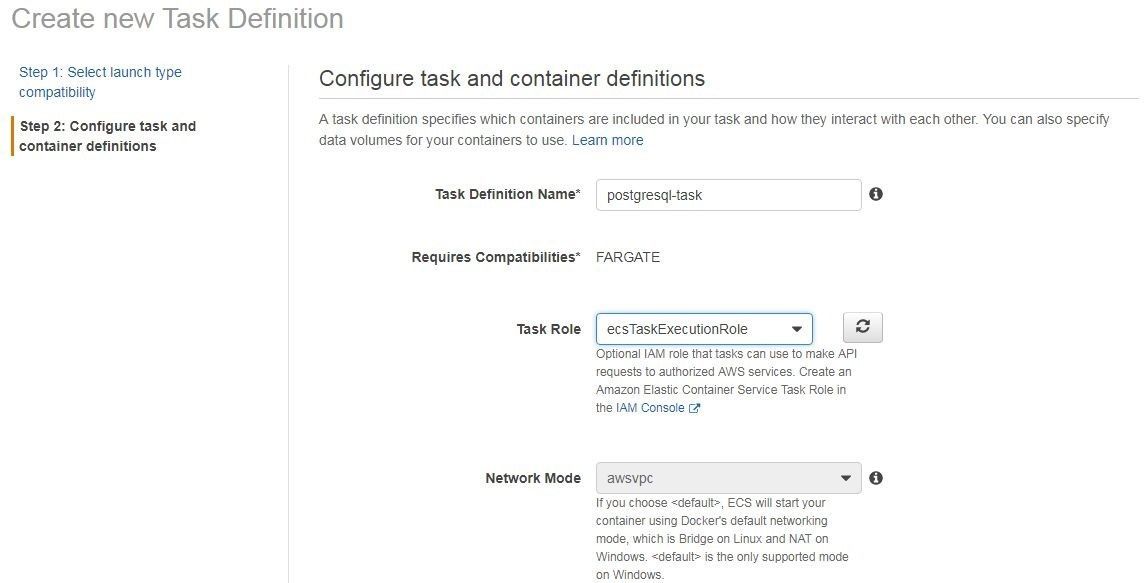Open the Learn more link
Viewport: 1148px width, 583px height.
(608, 140)
